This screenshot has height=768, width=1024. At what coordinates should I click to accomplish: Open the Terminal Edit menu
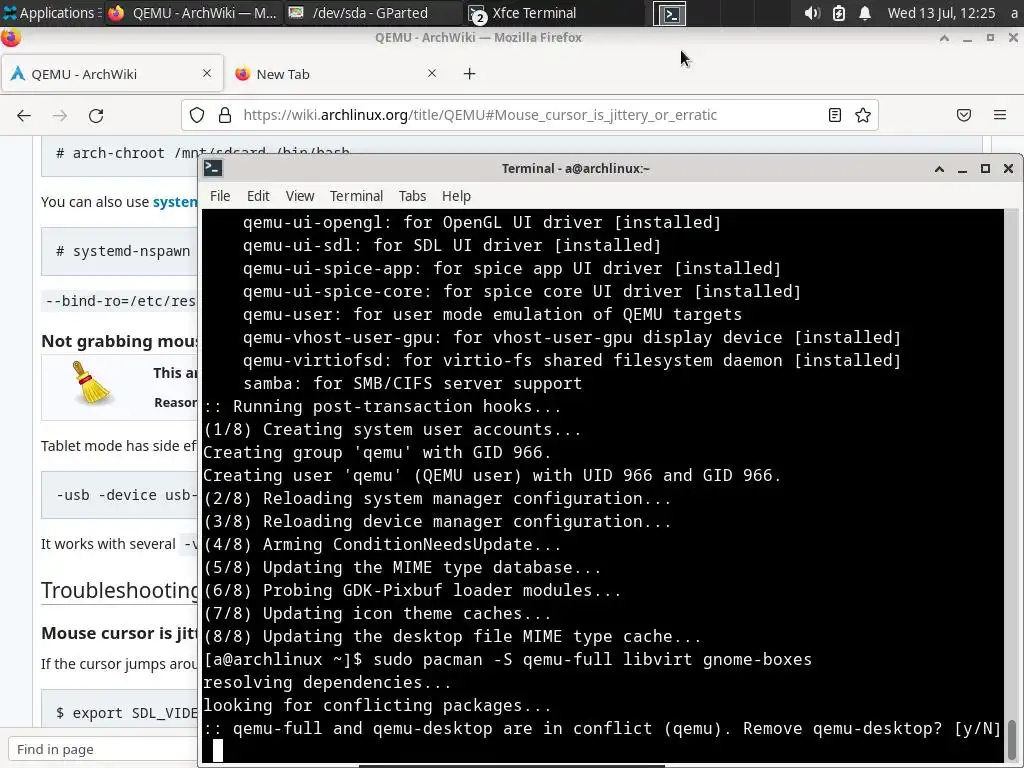pos(258,196)
